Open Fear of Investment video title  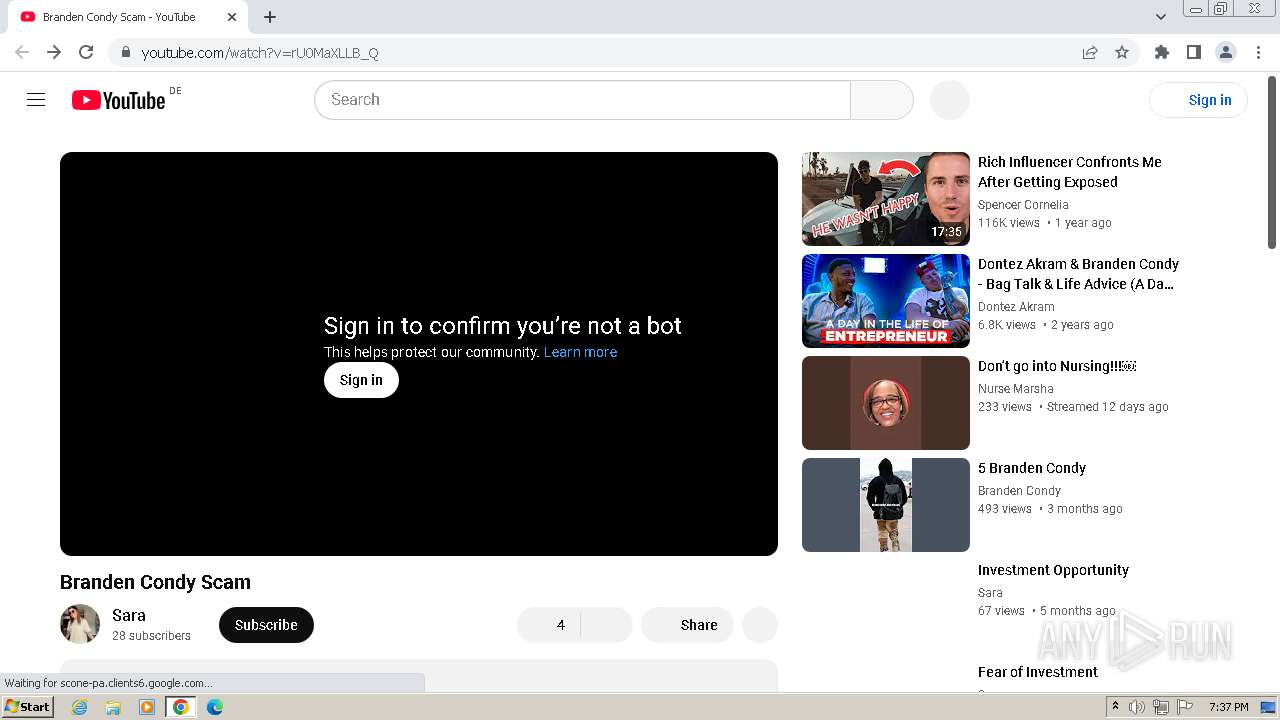pyautogui.click(x=1038, y=672)
